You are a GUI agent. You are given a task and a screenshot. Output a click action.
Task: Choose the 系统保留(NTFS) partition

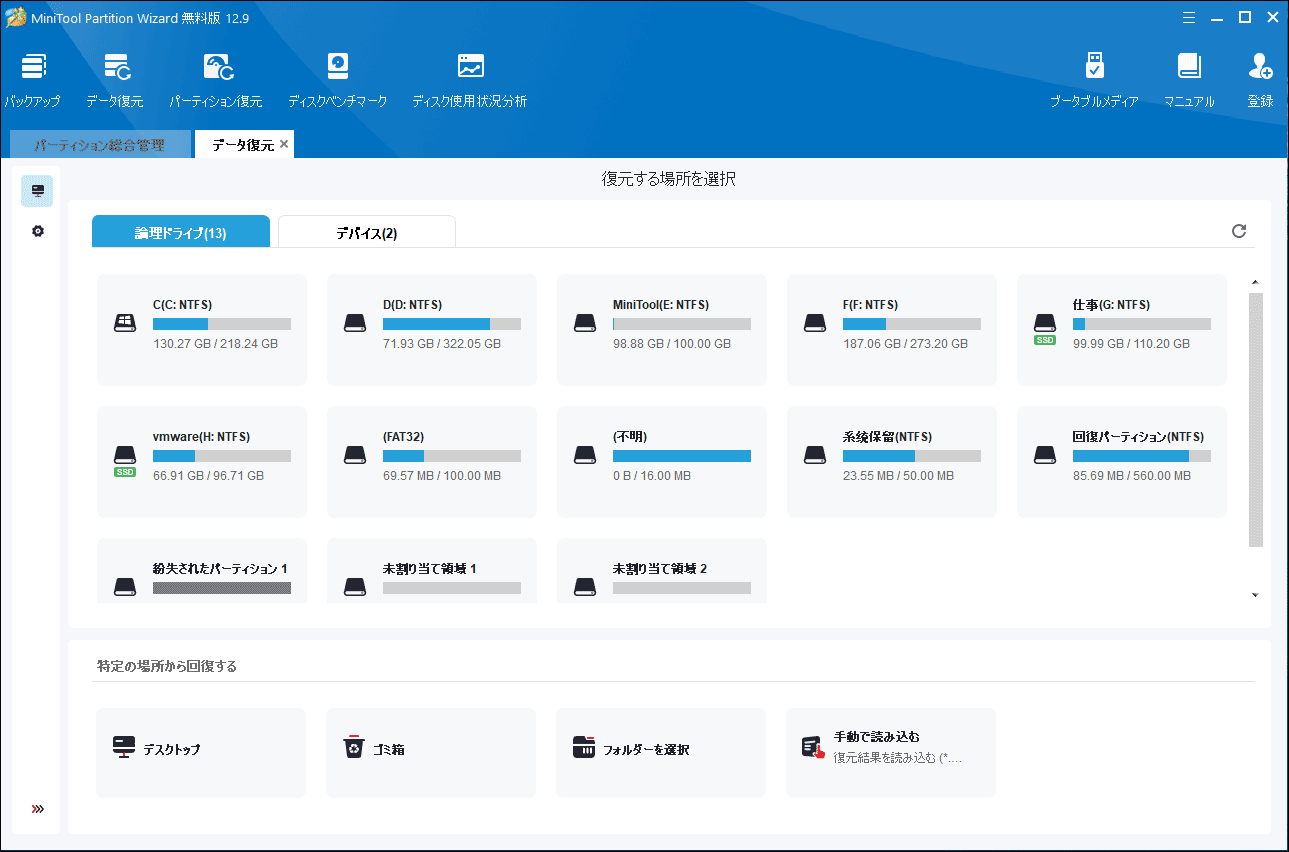tap(892, 462)
